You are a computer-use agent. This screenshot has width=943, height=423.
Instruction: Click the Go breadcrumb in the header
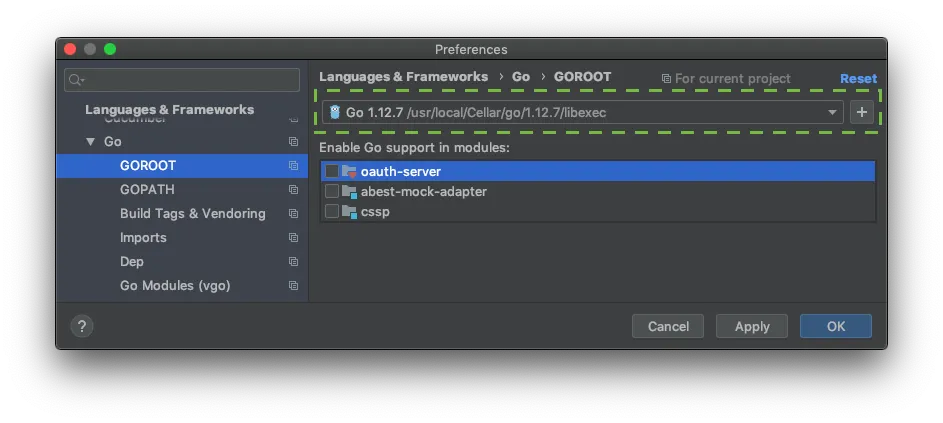521,77
